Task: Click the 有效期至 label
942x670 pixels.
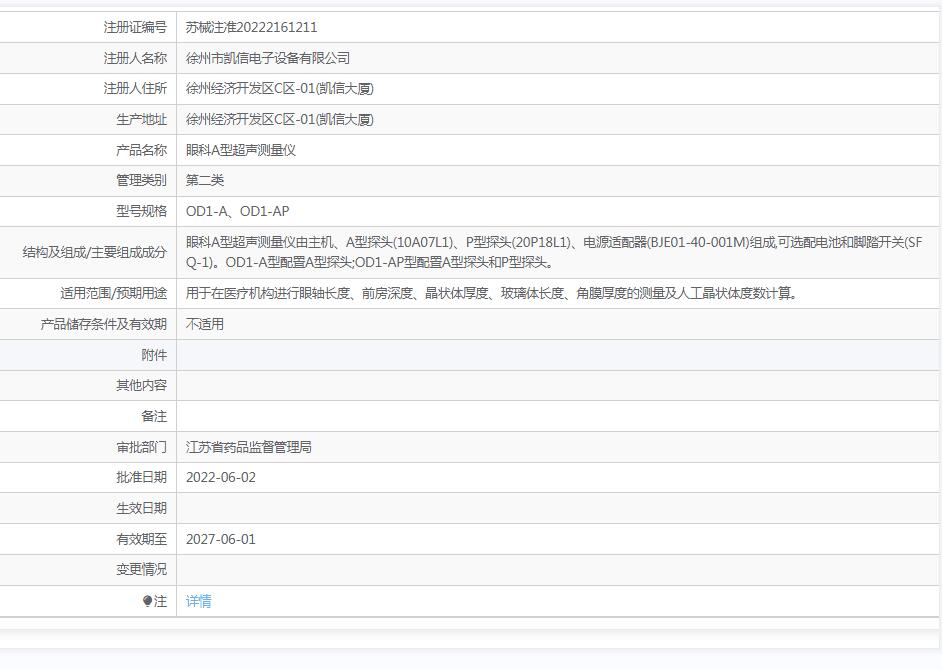Action: pyautogui.click(x=141, y=540)
